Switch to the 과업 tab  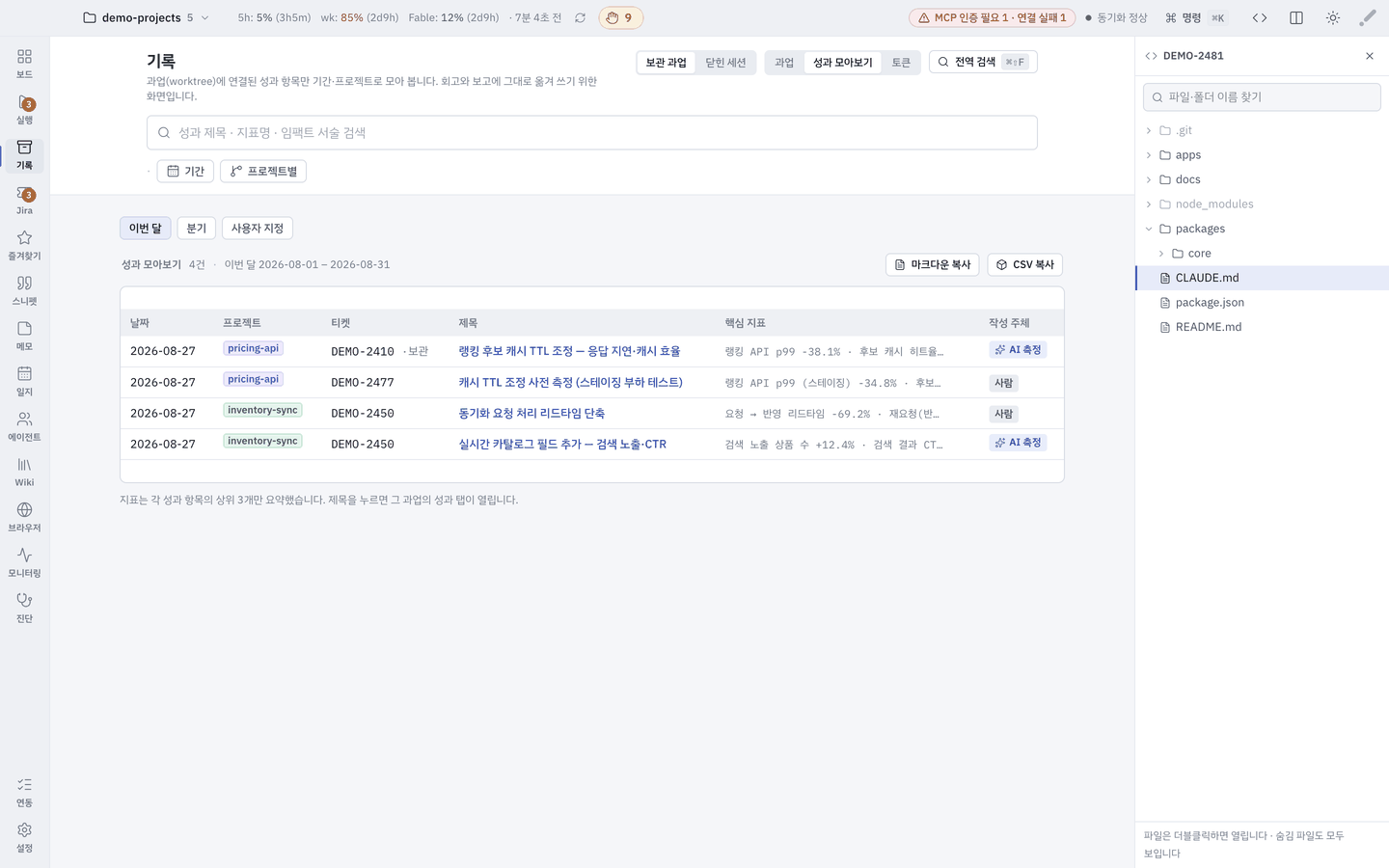coord(784,63)
